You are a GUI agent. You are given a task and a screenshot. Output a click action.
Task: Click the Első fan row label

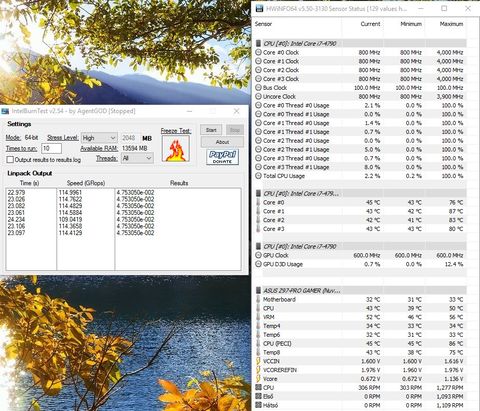268,396
